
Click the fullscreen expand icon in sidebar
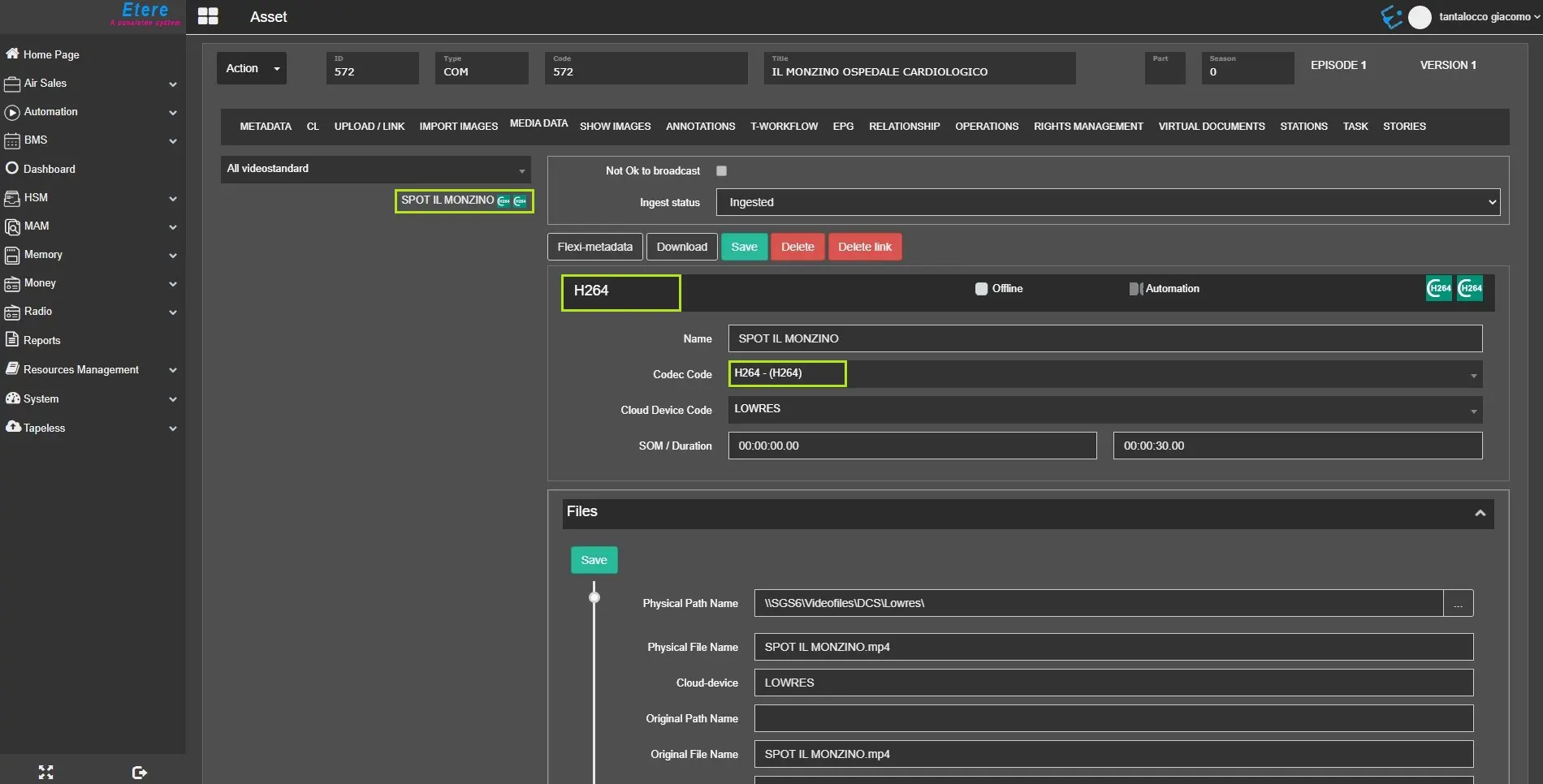[x=46, y=772]
